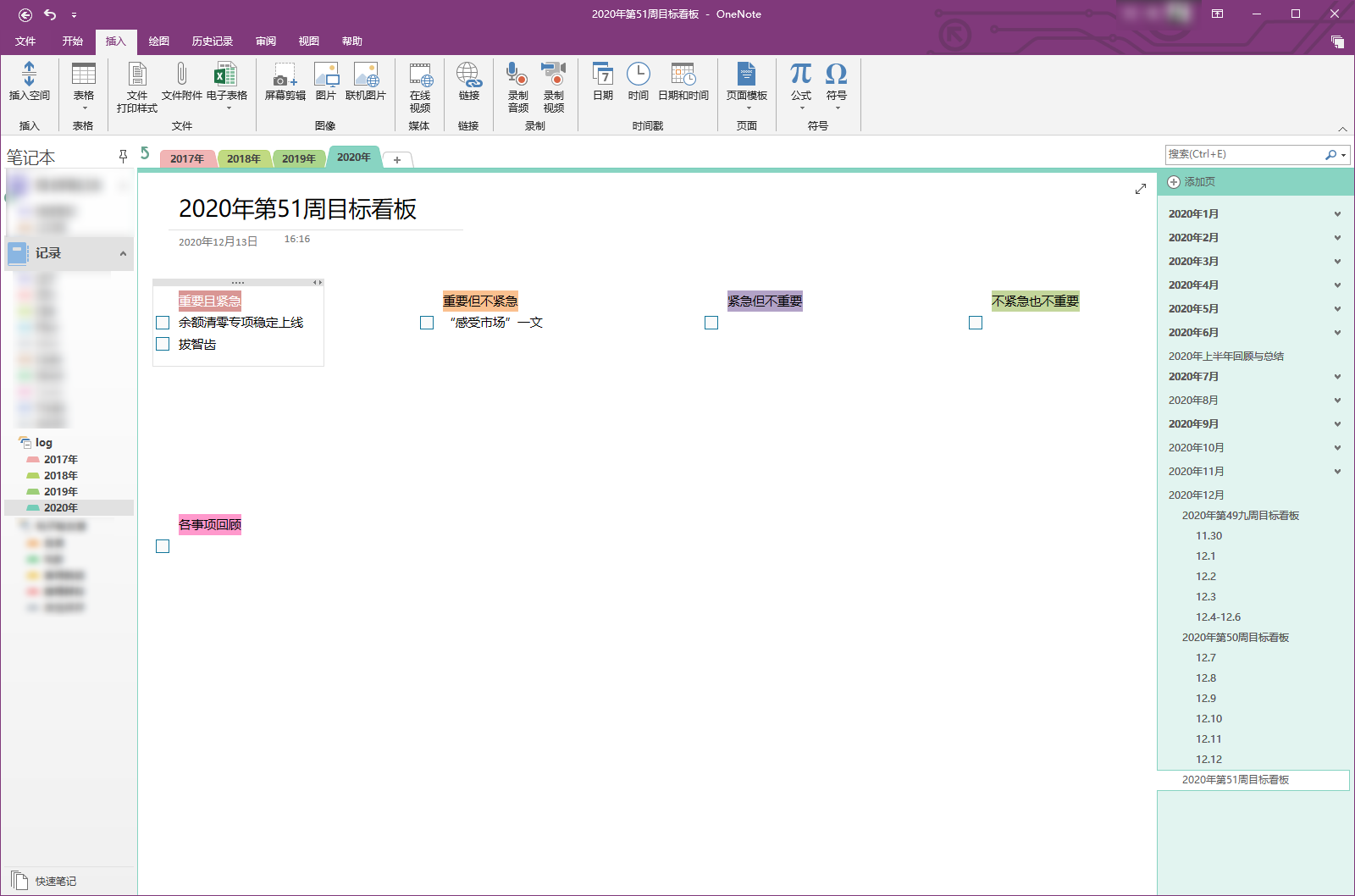
Task: Open the 文件 menu
Action: (x=25, y=41)
